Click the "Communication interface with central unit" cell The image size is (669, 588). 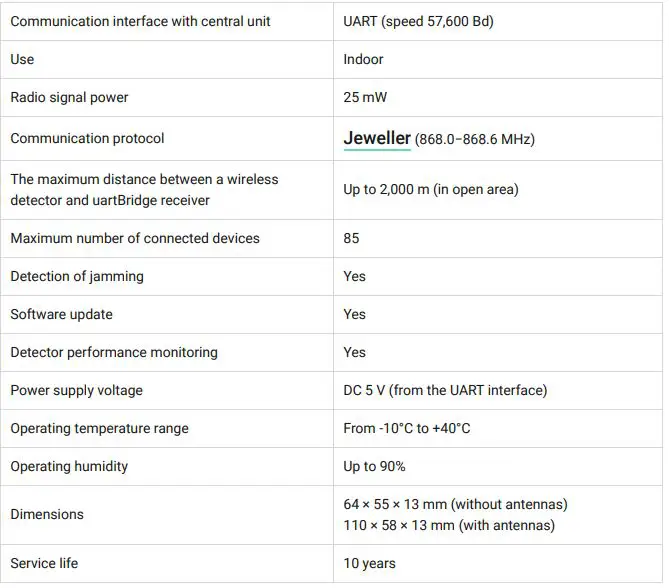(140, 21)
